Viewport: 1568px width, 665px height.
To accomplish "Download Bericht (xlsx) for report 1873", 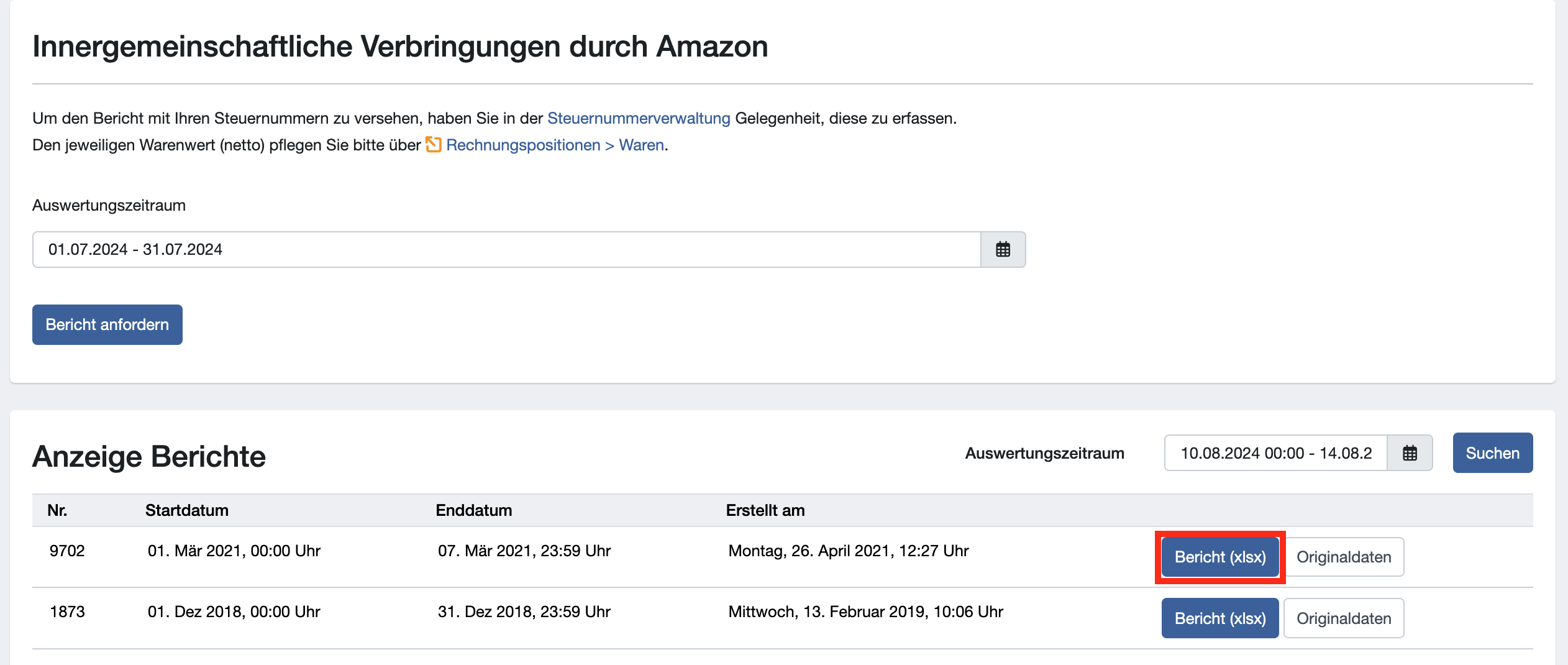I will 1220,618.
